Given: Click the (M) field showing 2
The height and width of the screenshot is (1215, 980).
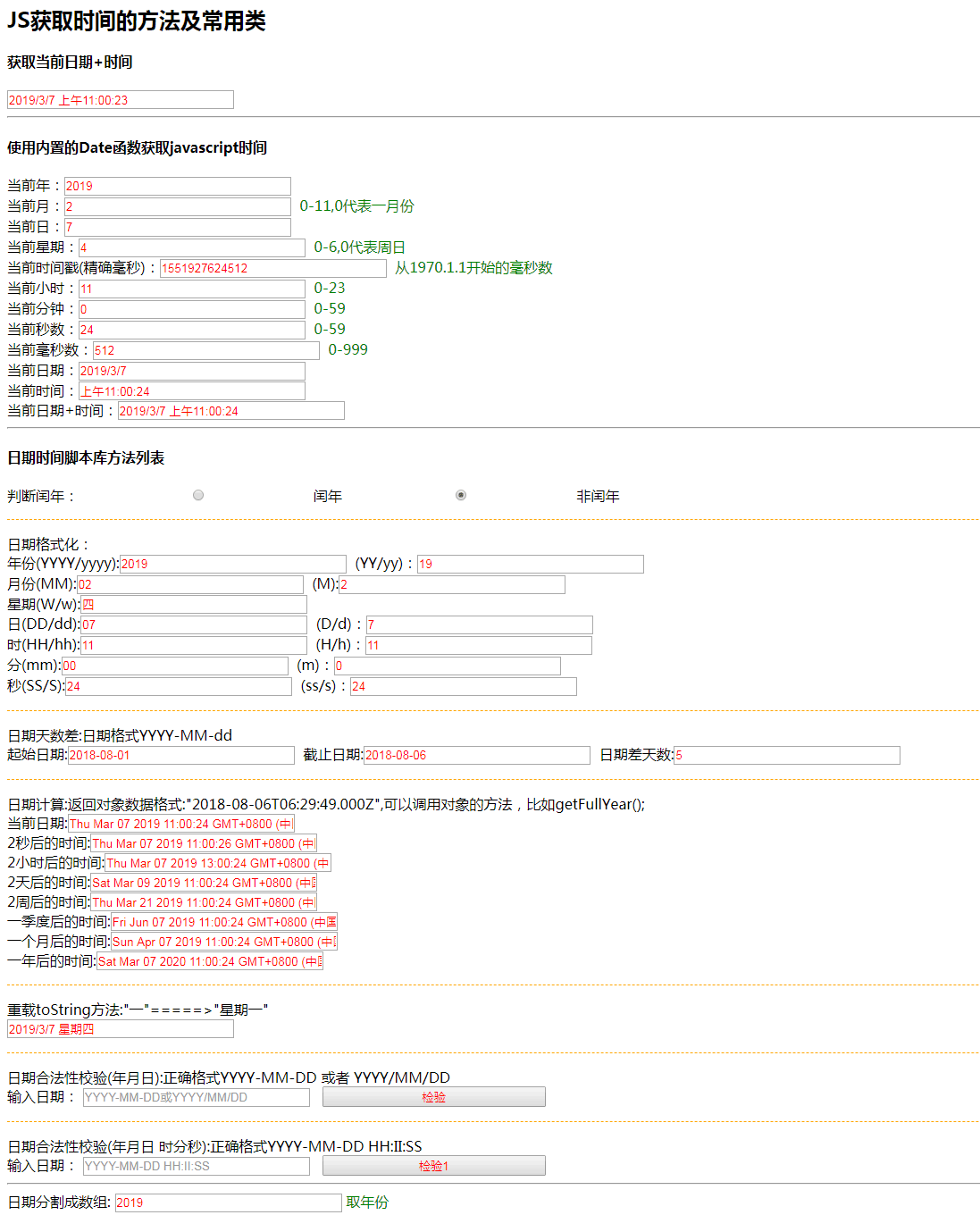Looking at the screenshot, I should tap(452, 584).
